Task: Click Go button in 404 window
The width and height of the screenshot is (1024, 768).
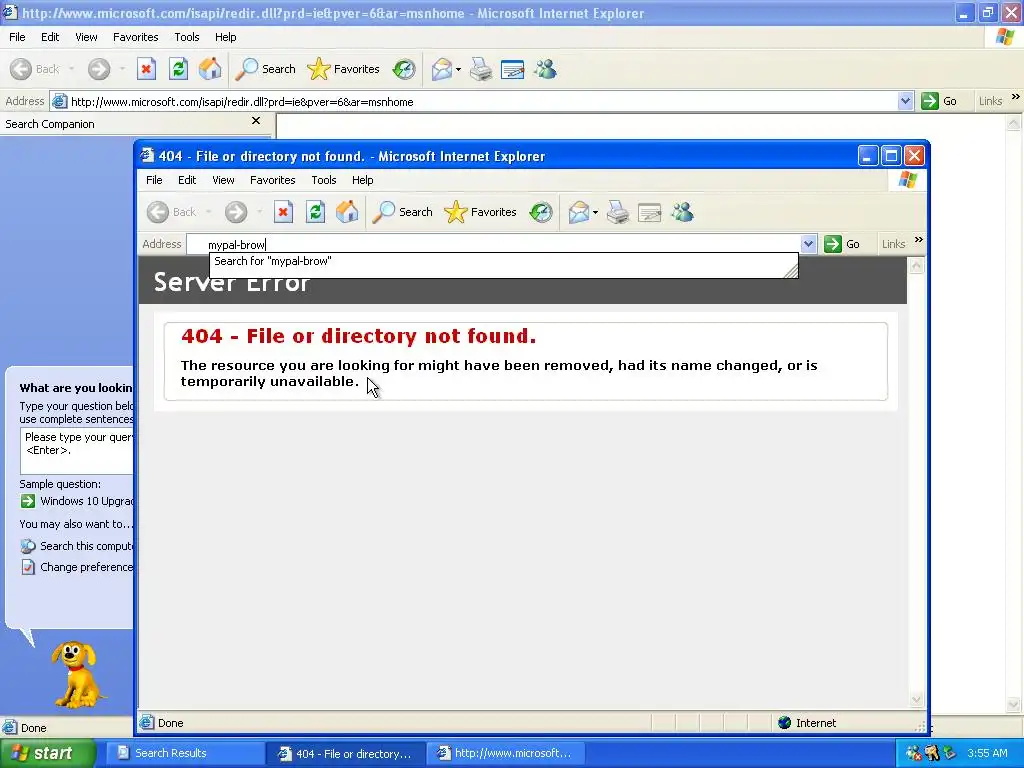Action: click(x=841, y=244)
